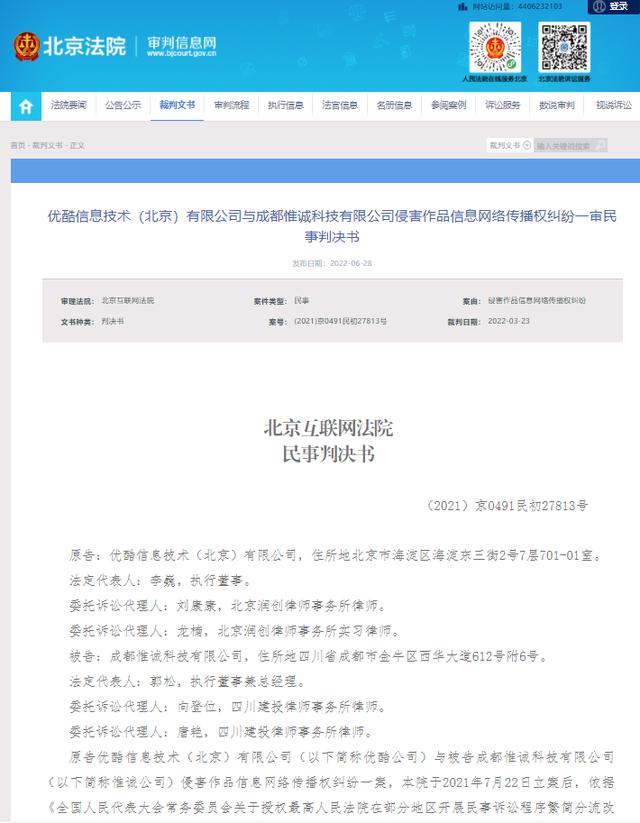The height and width of the screenshot is (823, 640).
Task: Click the search magnifier icon
Action: [x=601, y=145]
